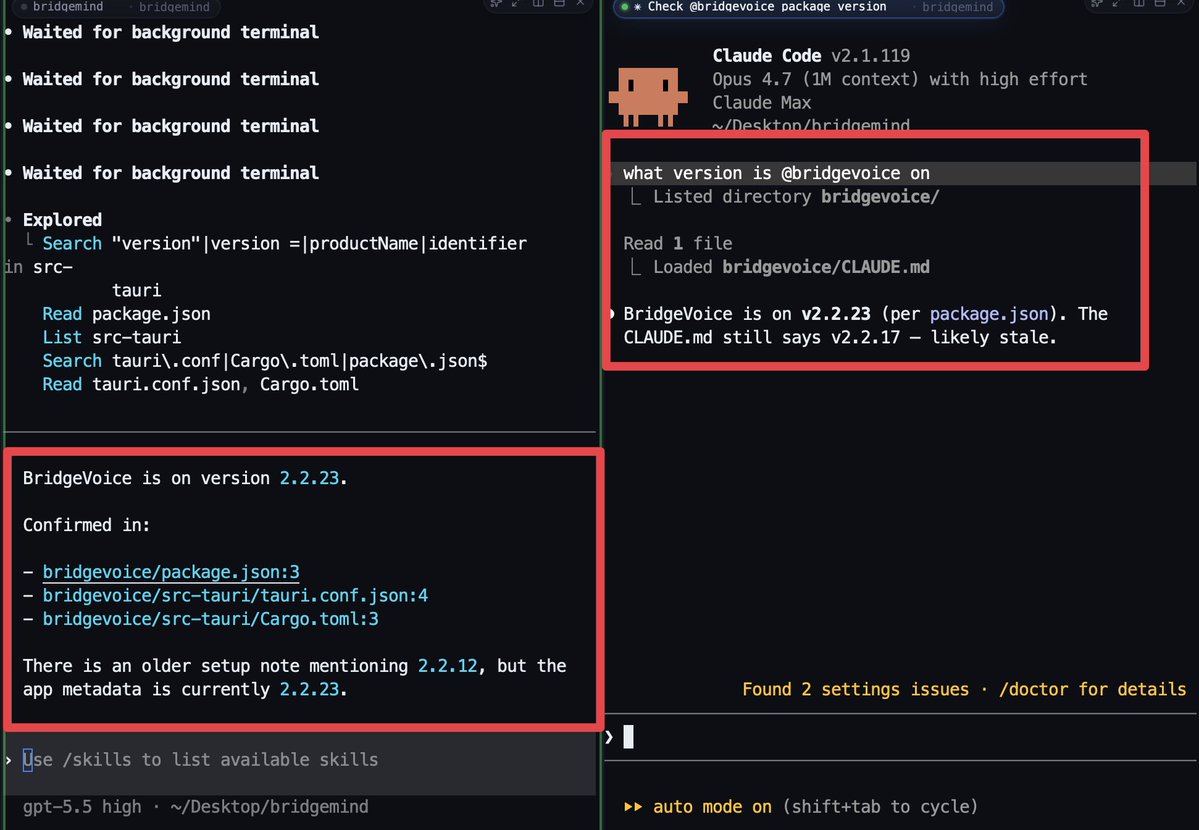The image size is (1199, 830).
Task: Select the 'Check @bridgevoice package version' tab
Action: coord(808,7)
